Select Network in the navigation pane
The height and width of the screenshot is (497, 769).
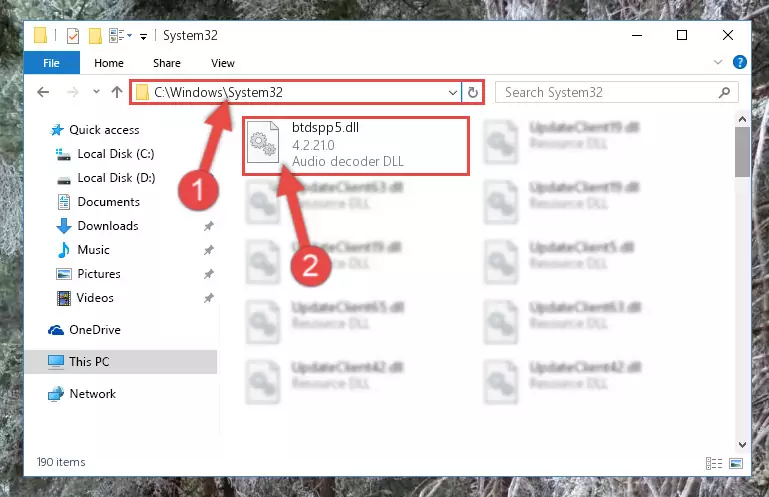tap(82, 394)
